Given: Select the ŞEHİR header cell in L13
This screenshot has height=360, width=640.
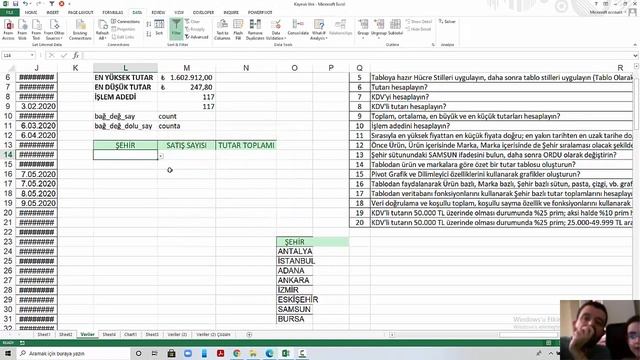Looking at the screenshot, I should 125,145.
